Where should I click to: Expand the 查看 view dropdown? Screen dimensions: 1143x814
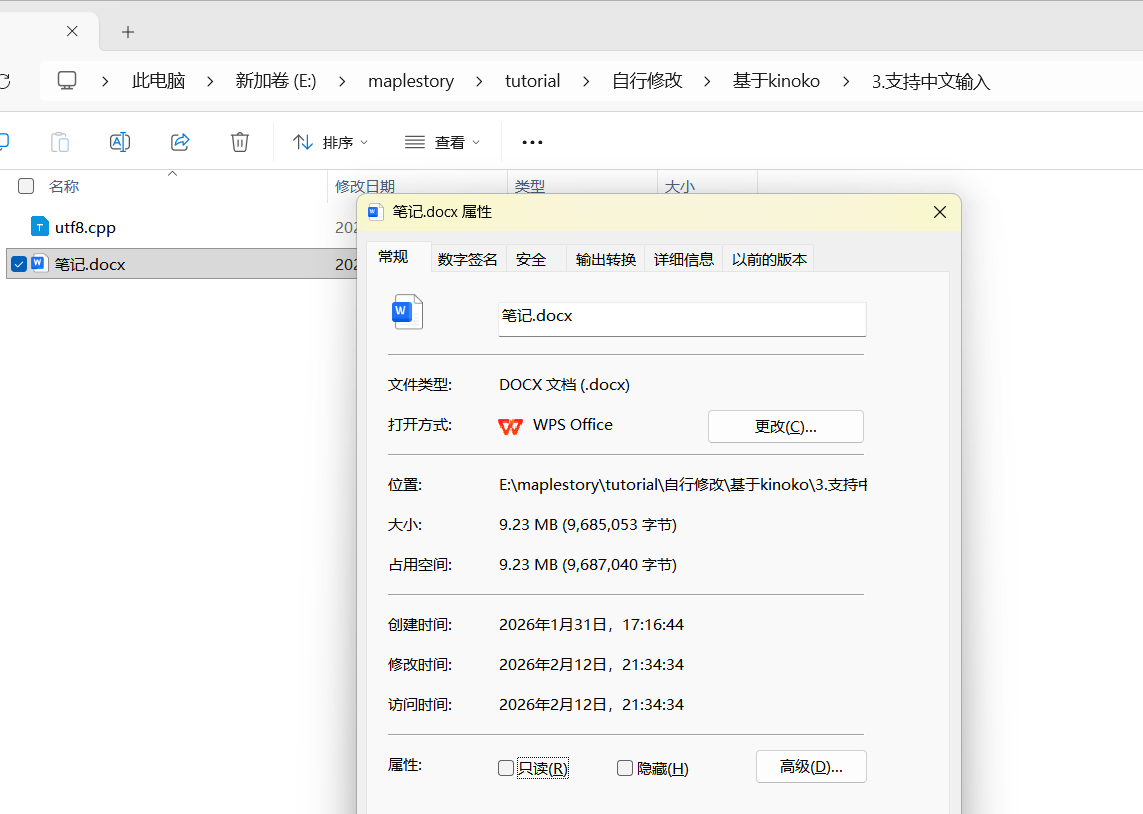(x=443, y=142)
